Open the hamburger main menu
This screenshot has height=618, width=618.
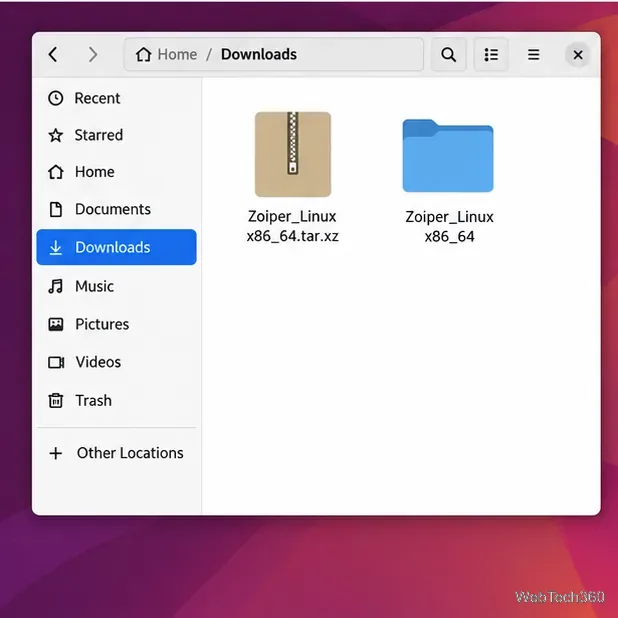[x=533, y=54]
